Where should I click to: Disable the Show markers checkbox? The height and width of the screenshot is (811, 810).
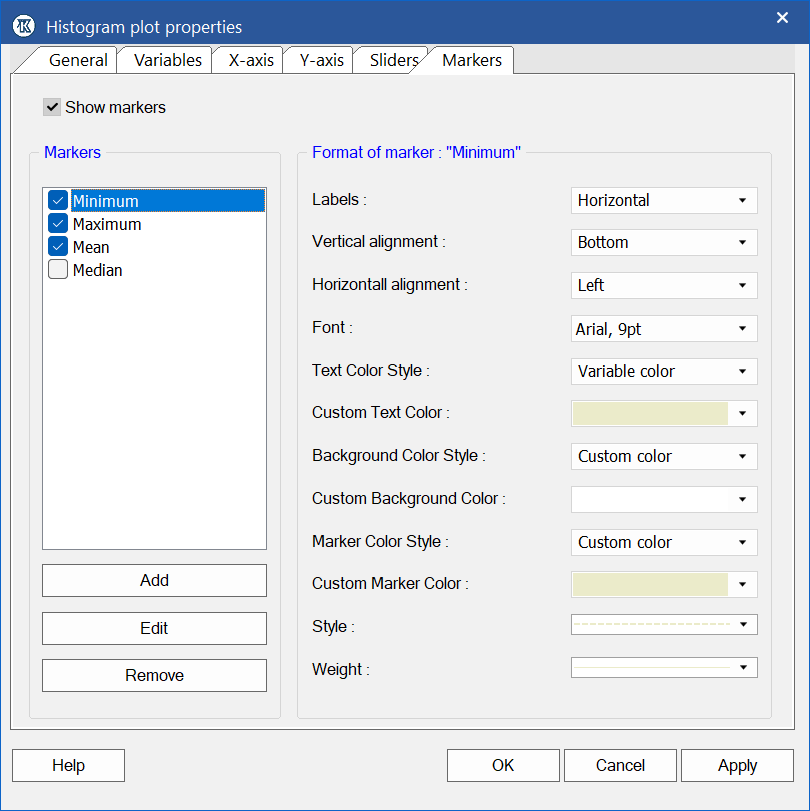pos(51,107)
